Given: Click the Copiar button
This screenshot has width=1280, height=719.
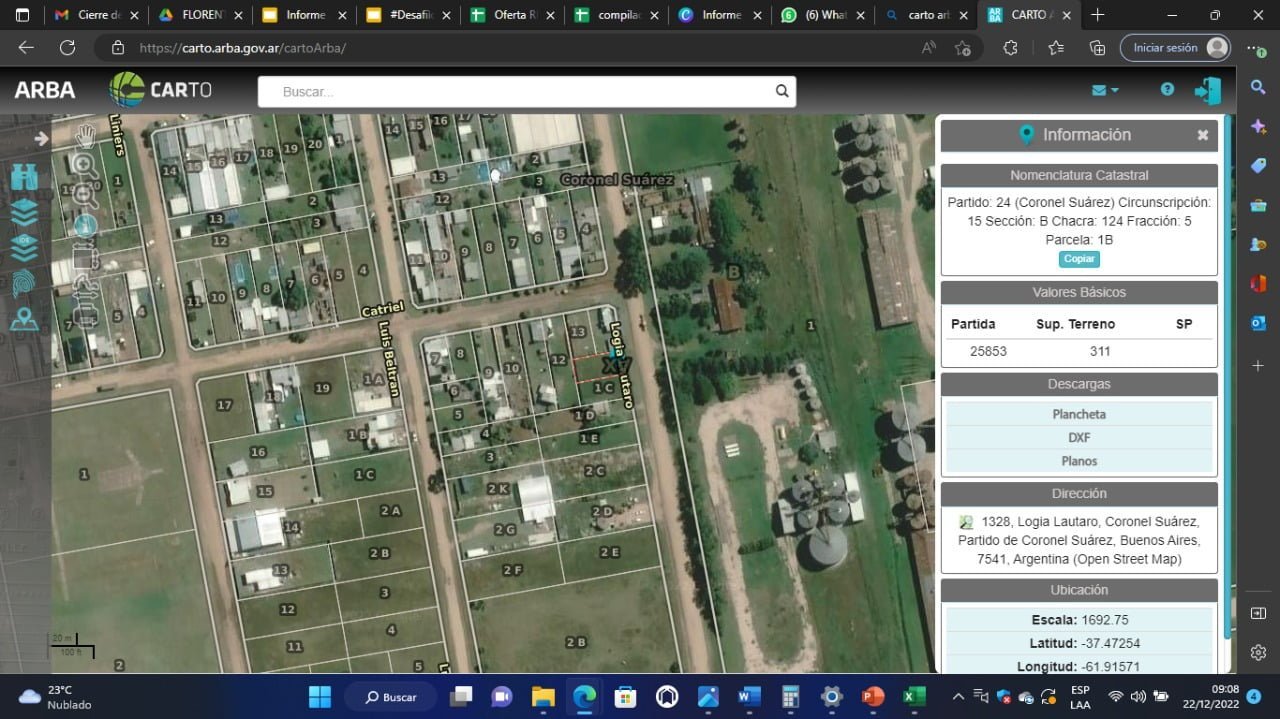Looking at the screenshot, I should coord(1079,259).
